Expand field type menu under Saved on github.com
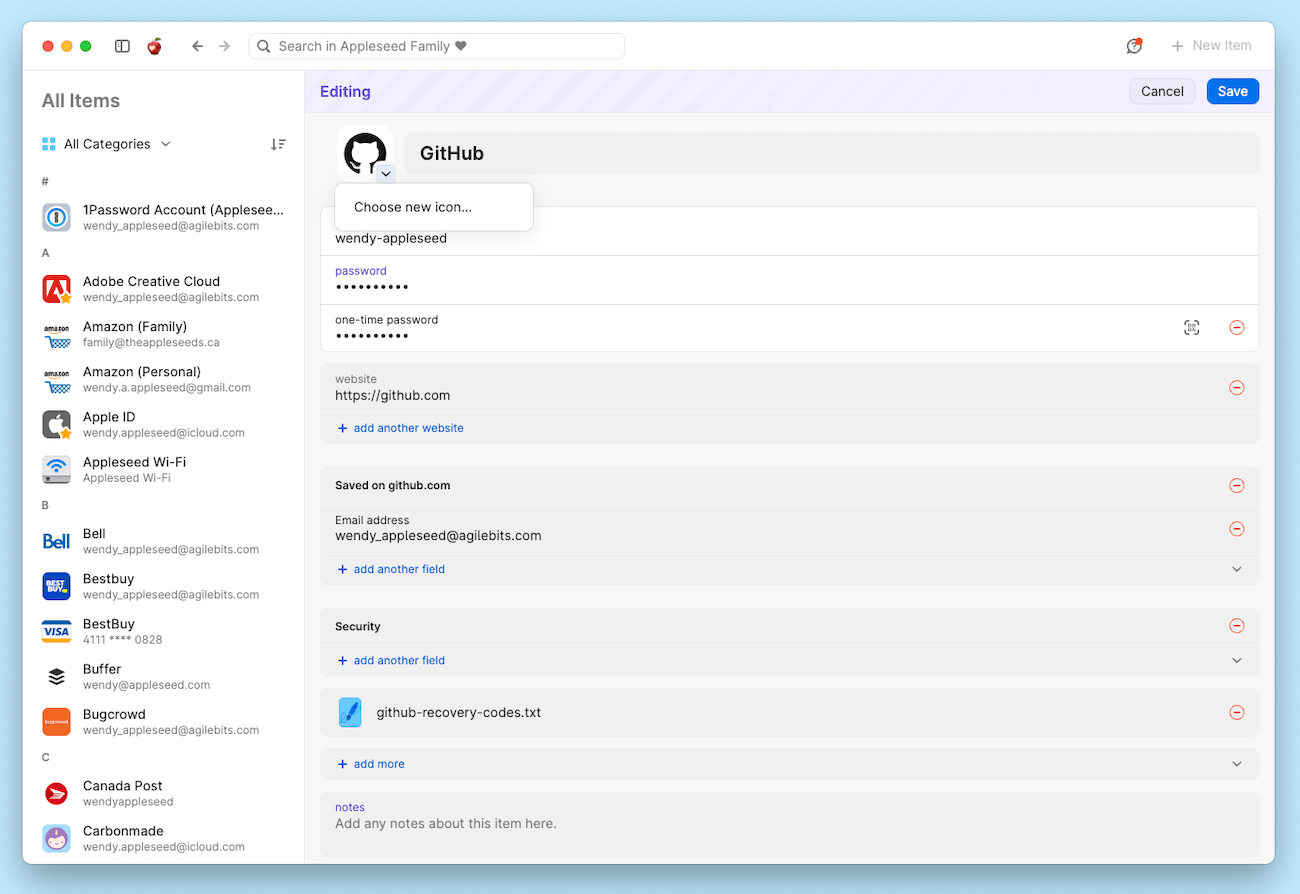Screen dimensions: 1300x894 click(x=1237, y=569)
